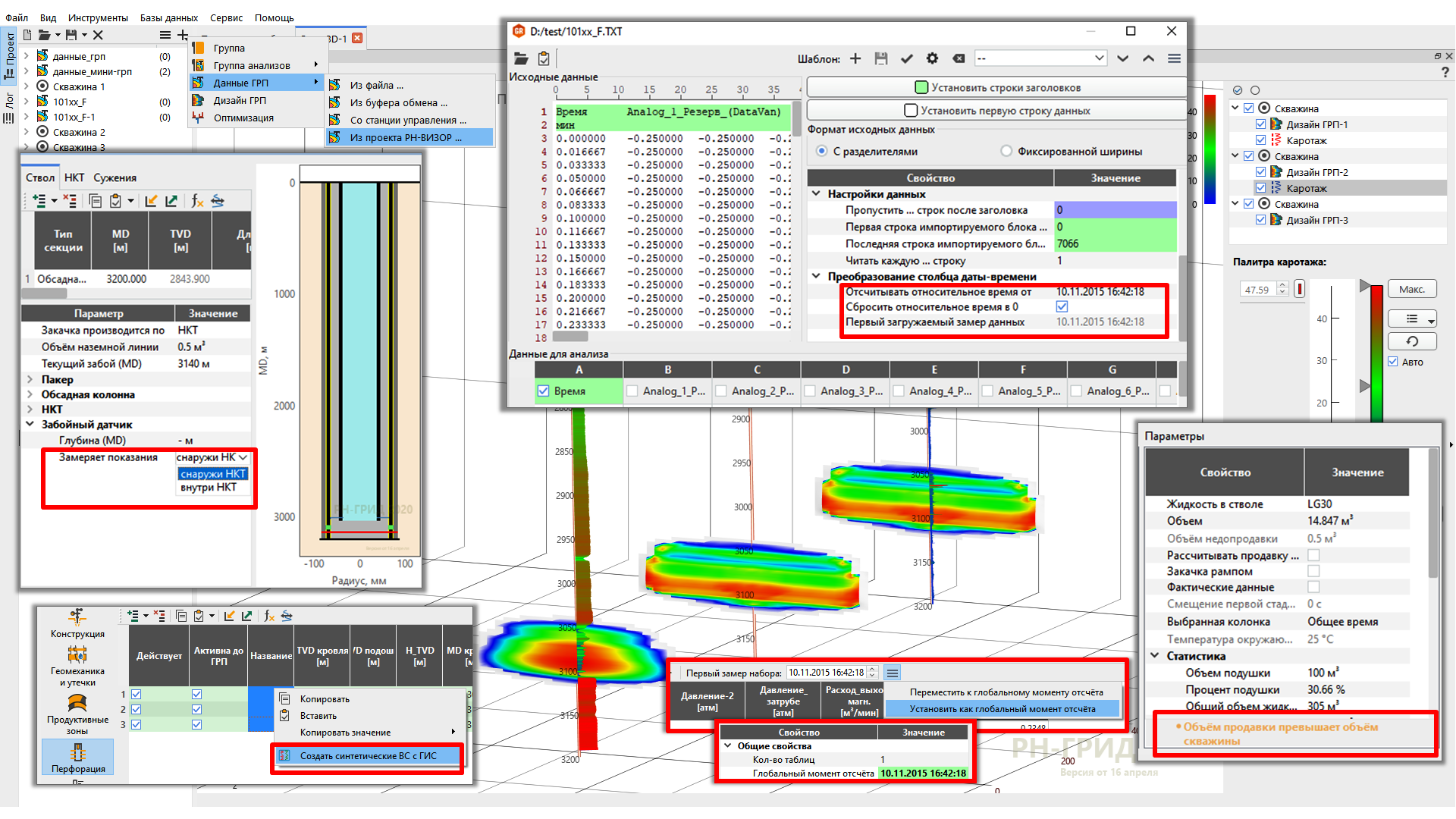
Task: Toggle the Авто palette checkbox
Action: (1393, 362)
